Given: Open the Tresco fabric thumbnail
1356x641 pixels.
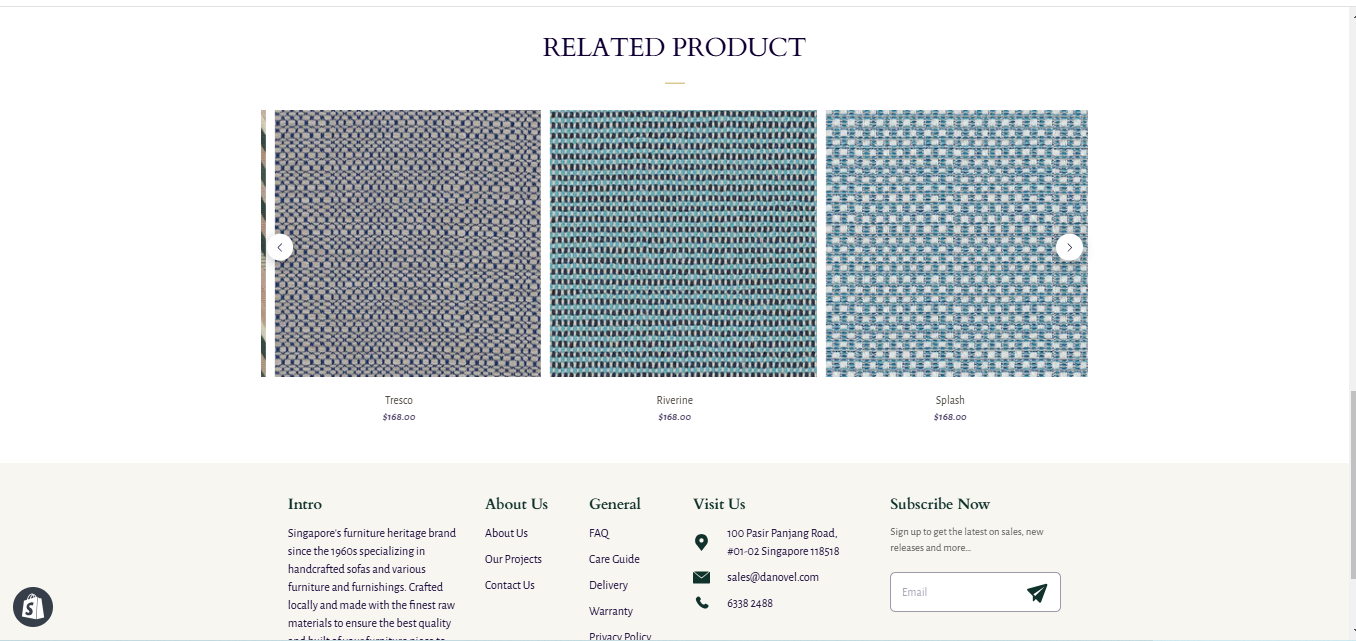Looking at the screenshot, I should click(x=407, y=243).
